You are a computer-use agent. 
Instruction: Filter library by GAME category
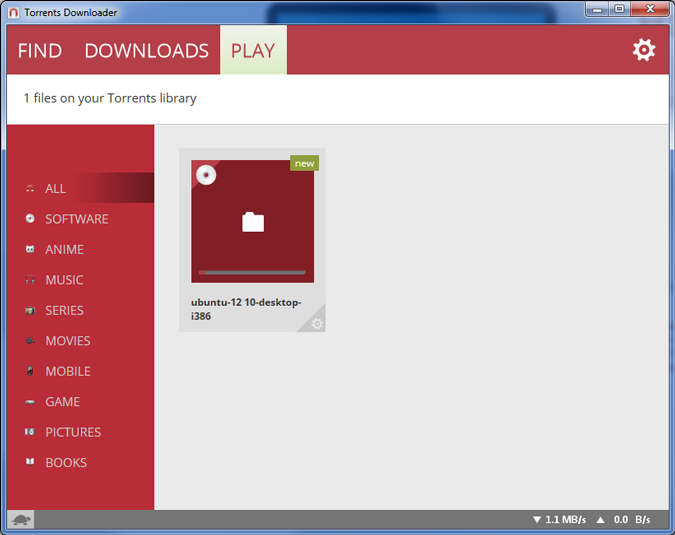coord(62,402)
